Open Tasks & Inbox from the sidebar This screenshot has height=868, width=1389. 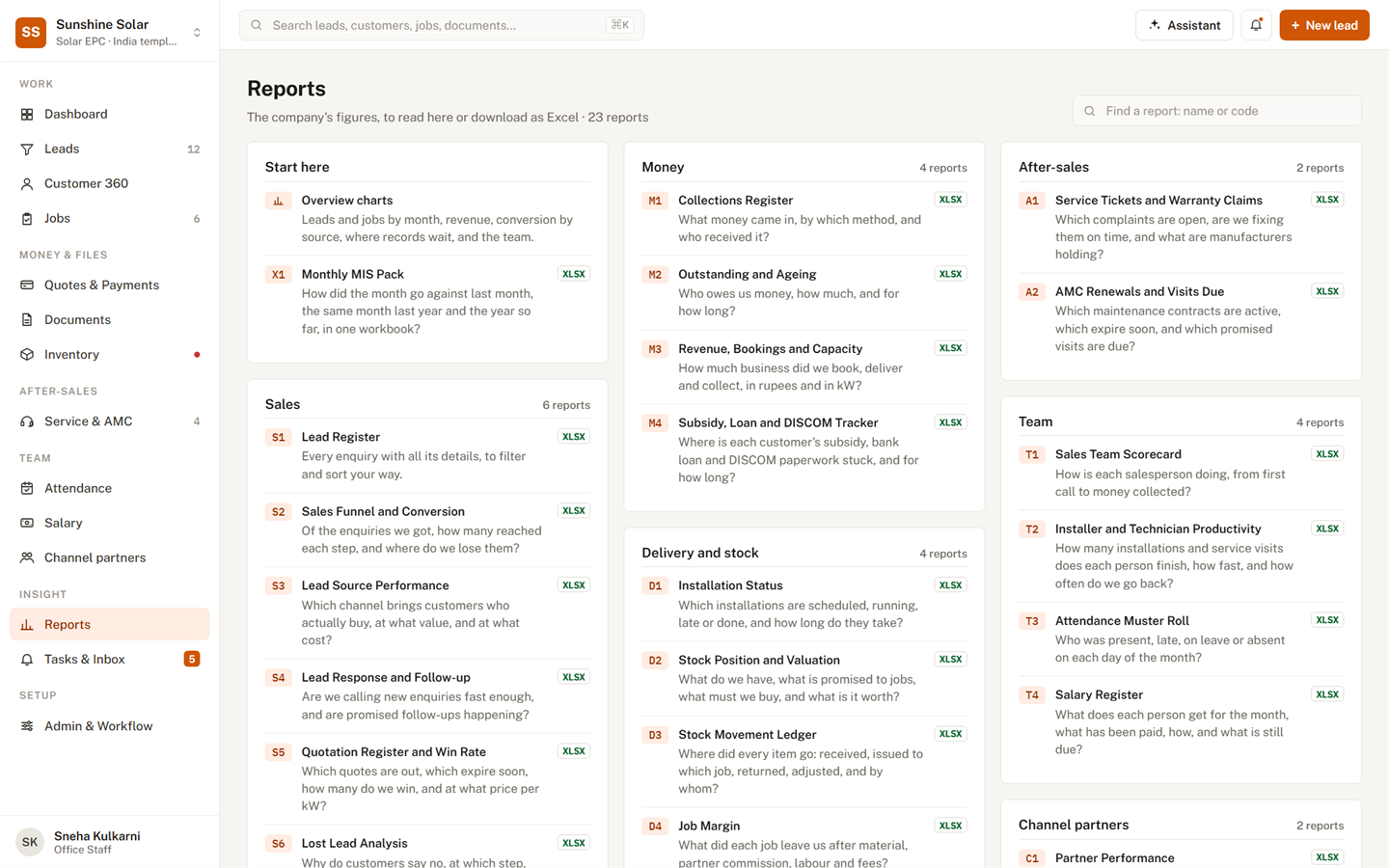[109, 660]
